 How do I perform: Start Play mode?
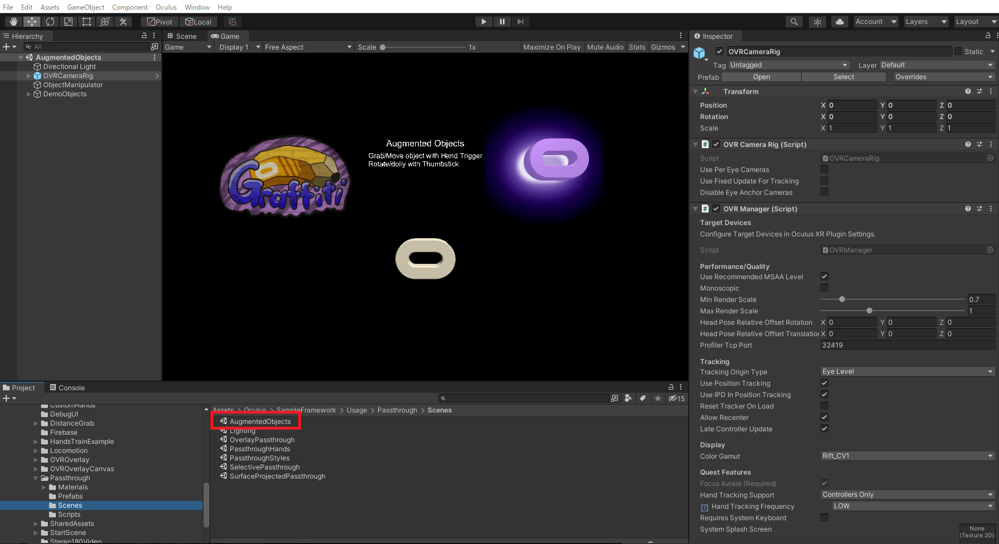484,22
